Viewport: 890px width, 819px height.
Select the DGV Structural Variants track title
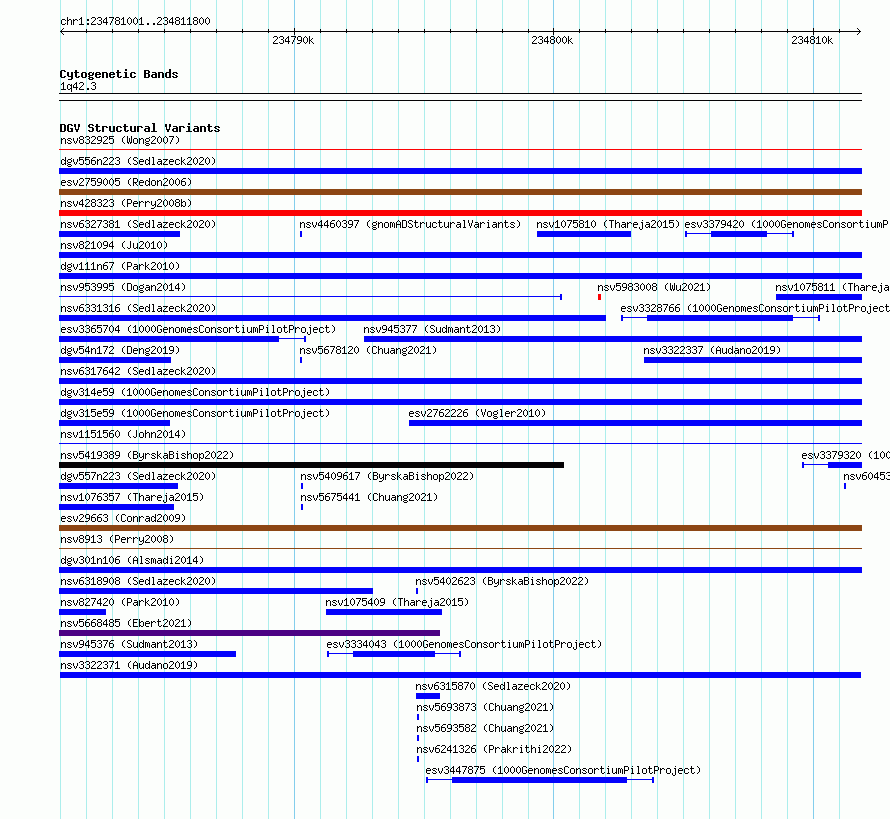[x=140, y=128]
